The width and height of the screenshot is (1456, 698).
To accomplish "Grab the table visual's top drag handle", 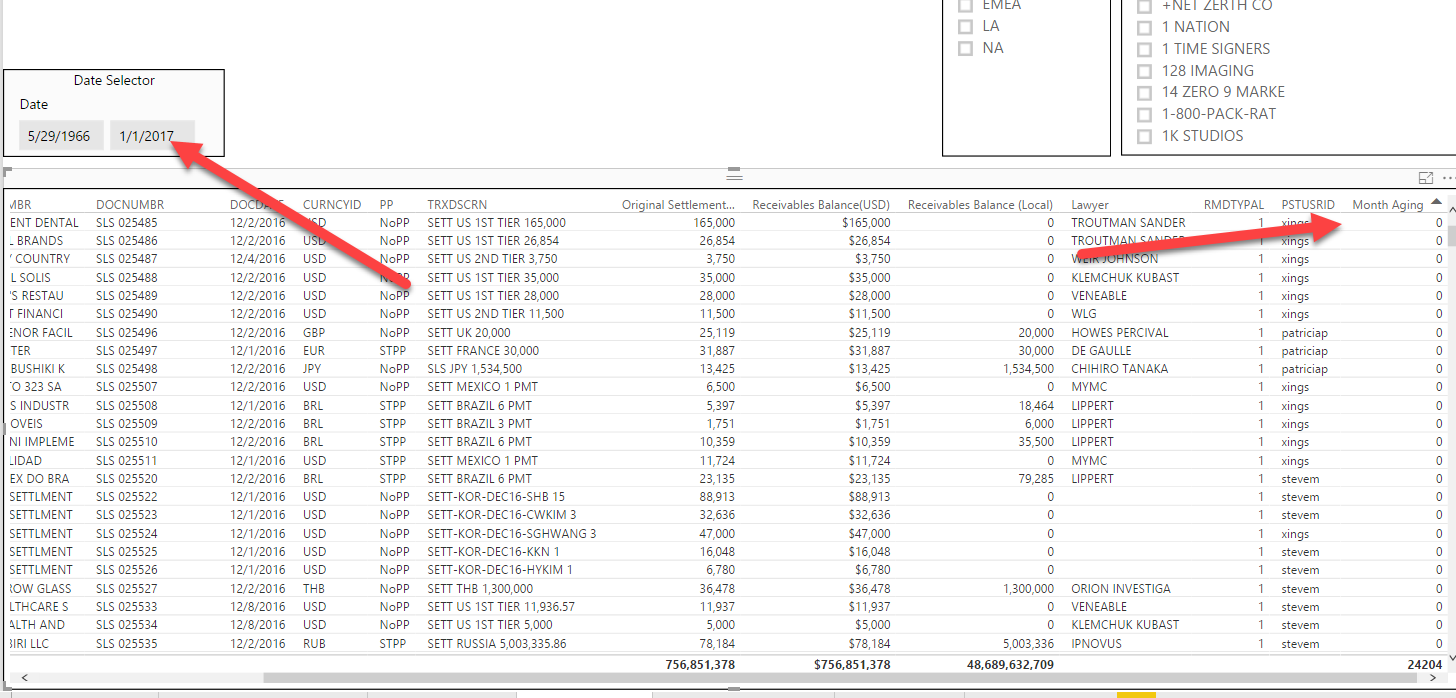I will (x=734, y=174).
